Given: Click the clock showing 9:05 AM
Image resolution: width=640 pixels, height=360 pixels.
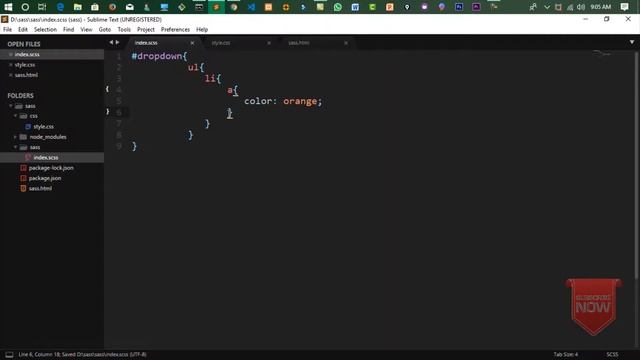Looking at the screenshot, I should 600,7.
